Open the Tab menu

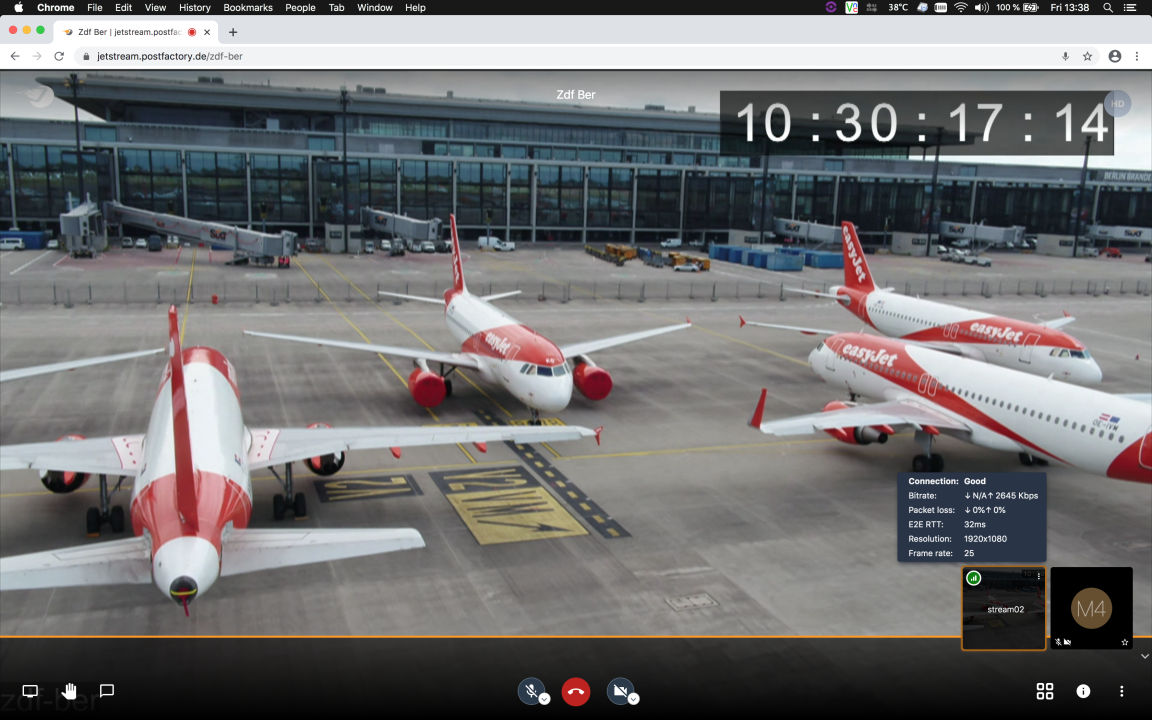(336, 7)
